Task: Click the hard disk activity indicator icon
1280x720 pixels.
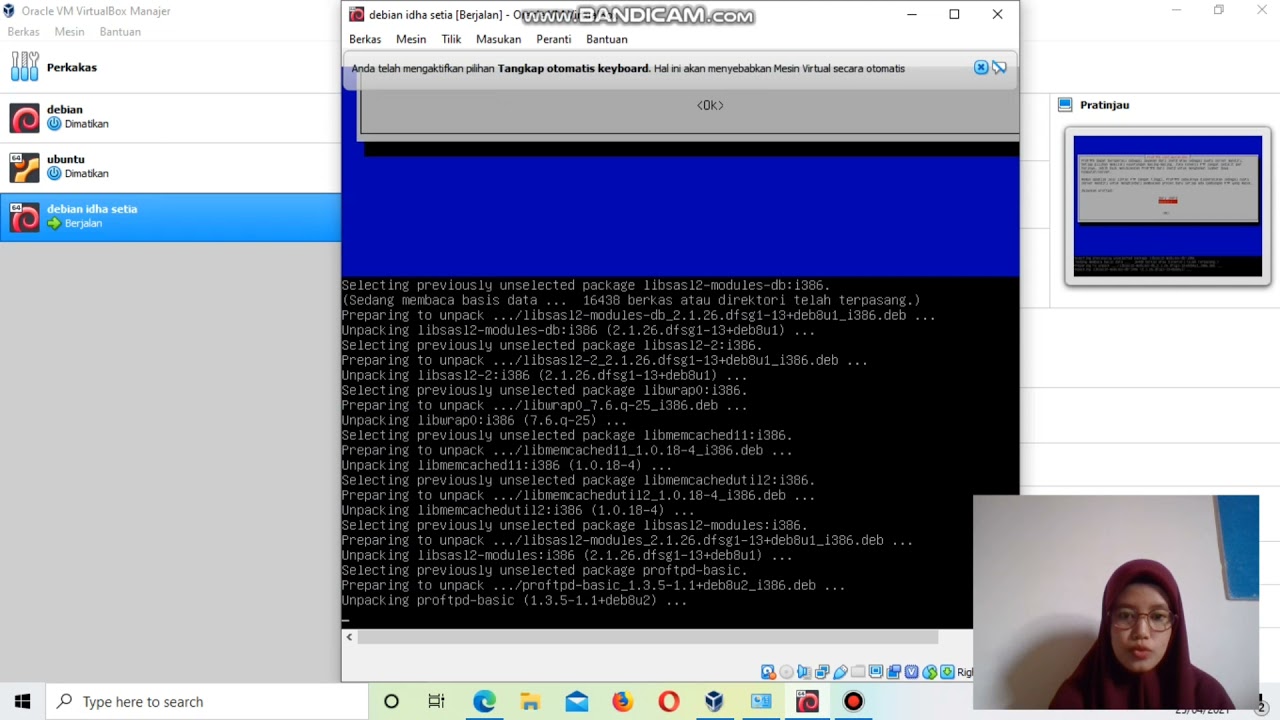Action: (x=768, y=672)
